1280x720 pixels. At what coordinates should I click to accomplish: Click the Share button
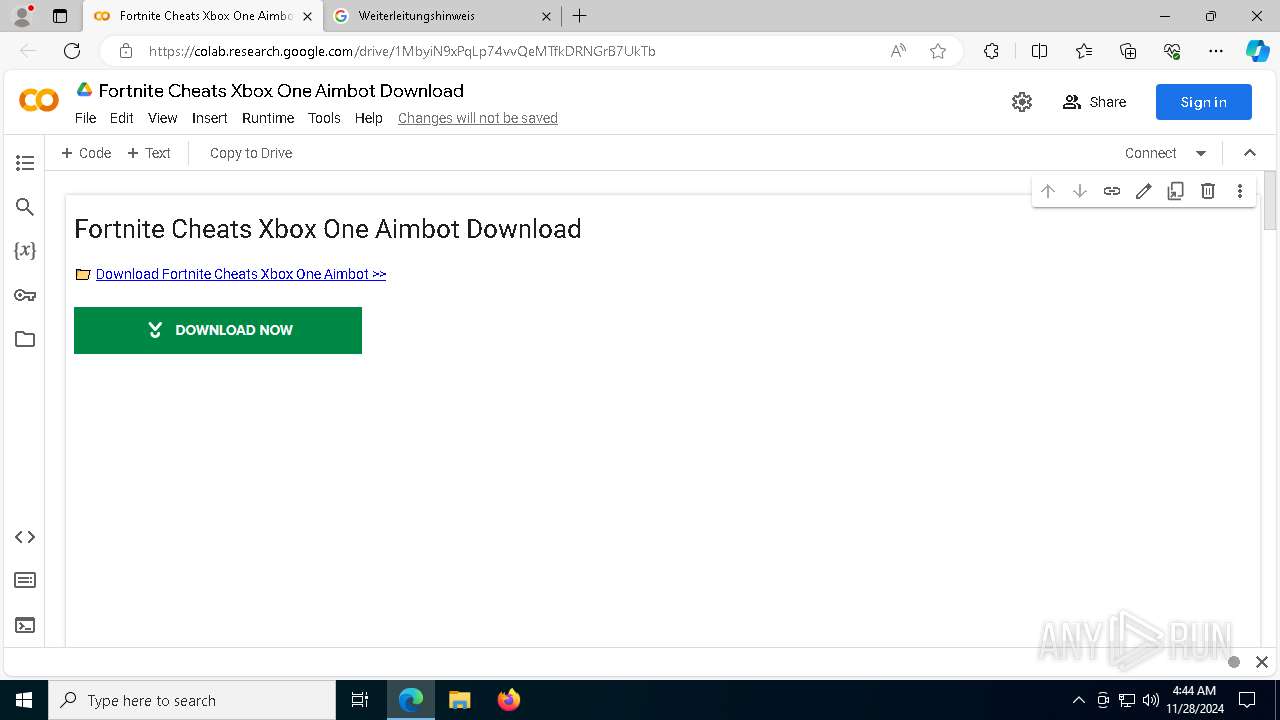(1094, 102)
